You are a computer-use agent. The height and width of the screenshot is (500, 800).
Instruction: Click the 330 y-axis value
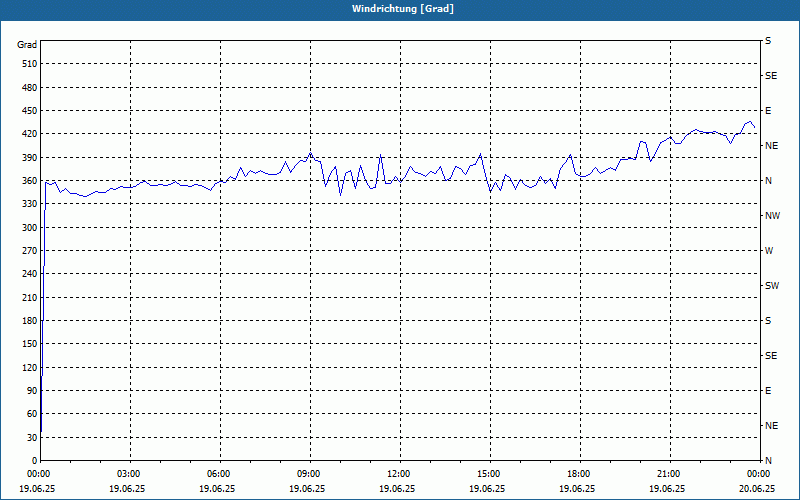tap(30, 204)
